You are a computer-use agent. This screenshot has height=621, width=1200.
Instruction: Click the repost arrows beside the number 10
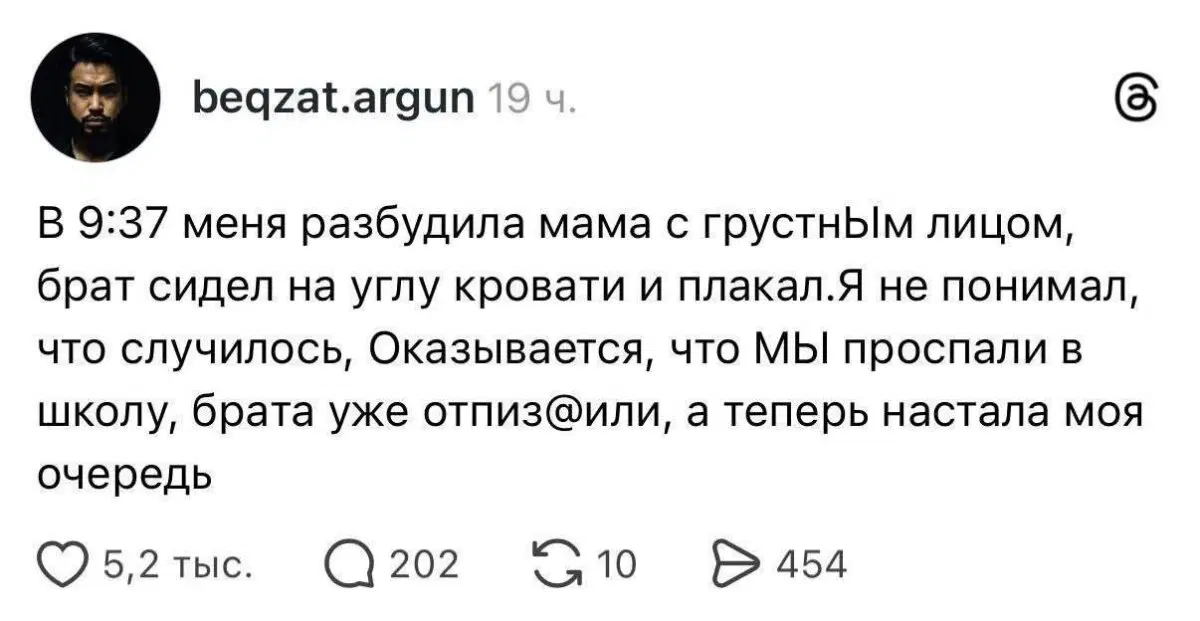click(559, 564)
